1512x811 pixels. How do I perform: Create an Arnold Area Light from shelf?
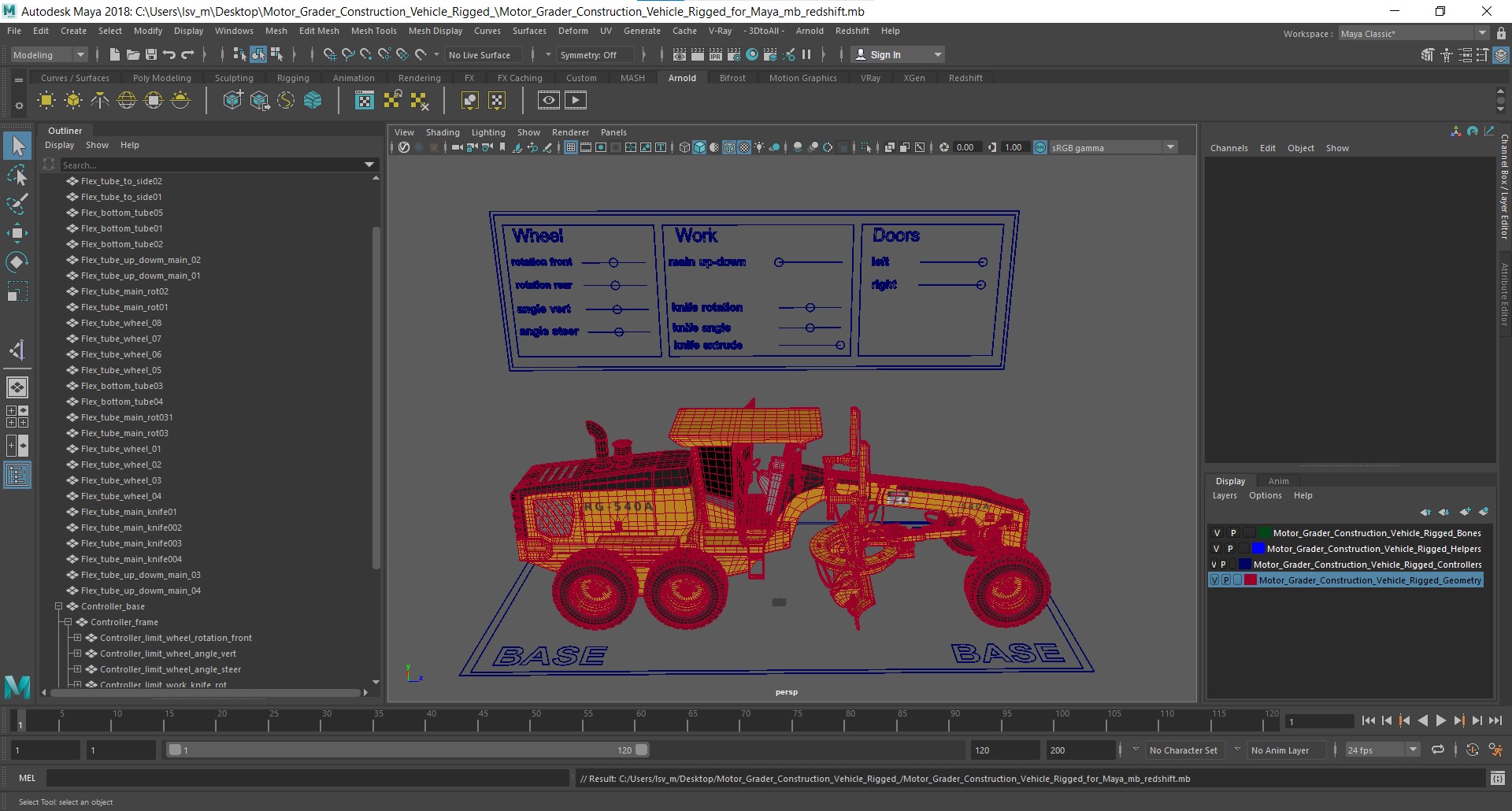pyautogui.click(x=46, y=100)
